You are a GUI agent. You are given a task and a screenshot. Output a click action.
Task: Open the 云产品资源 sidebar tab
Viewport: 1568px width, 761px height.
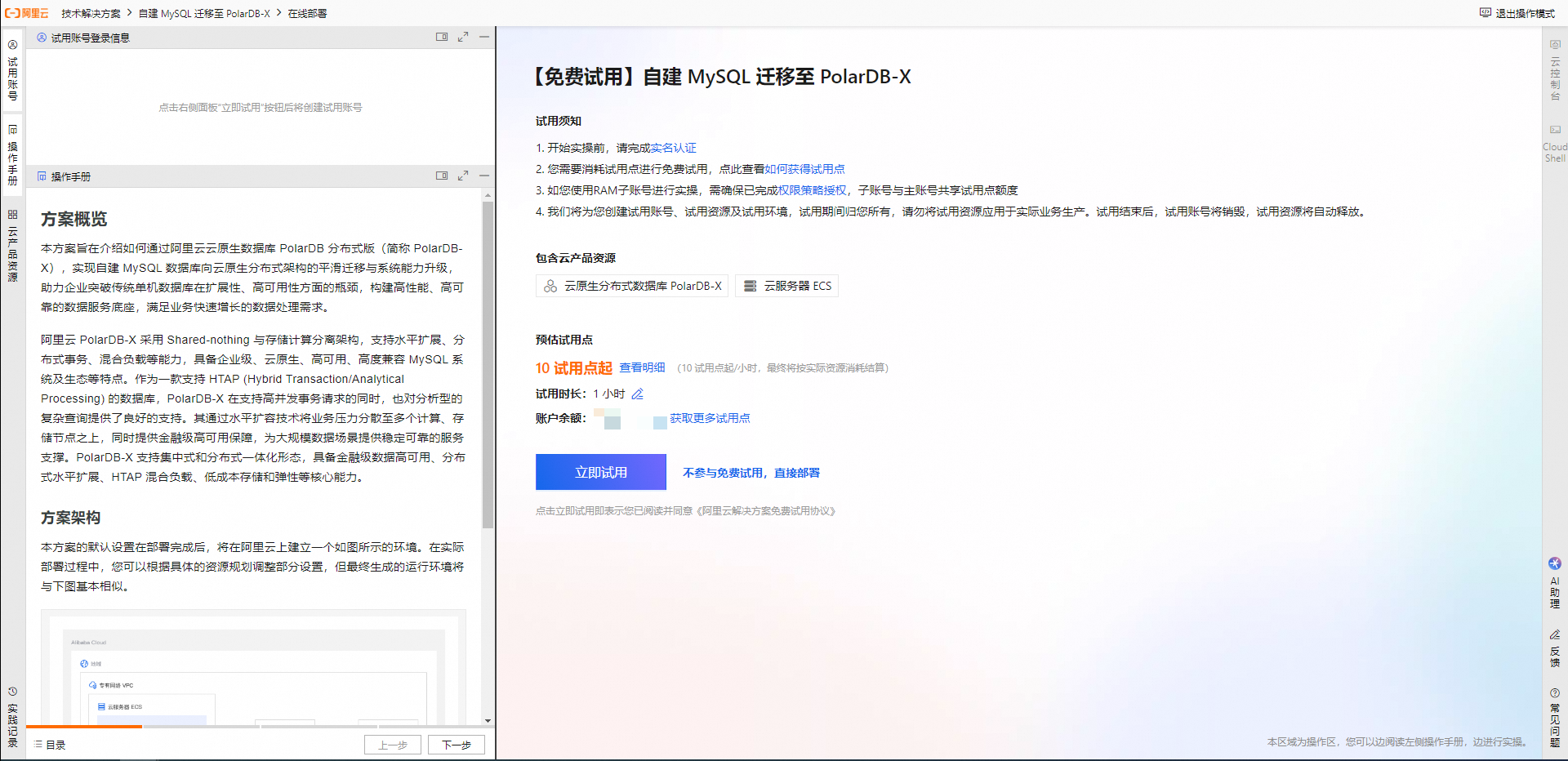click(12, 246)
